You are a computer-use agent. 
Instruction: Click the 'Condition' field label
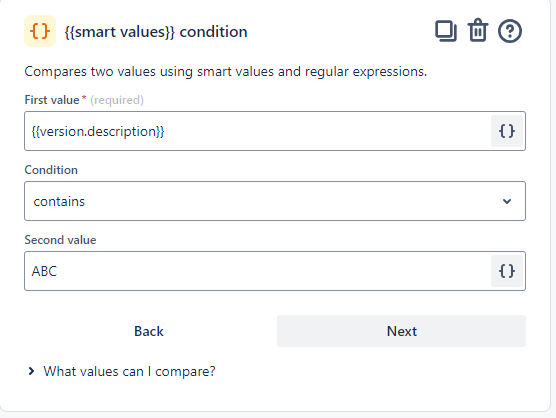51,170
